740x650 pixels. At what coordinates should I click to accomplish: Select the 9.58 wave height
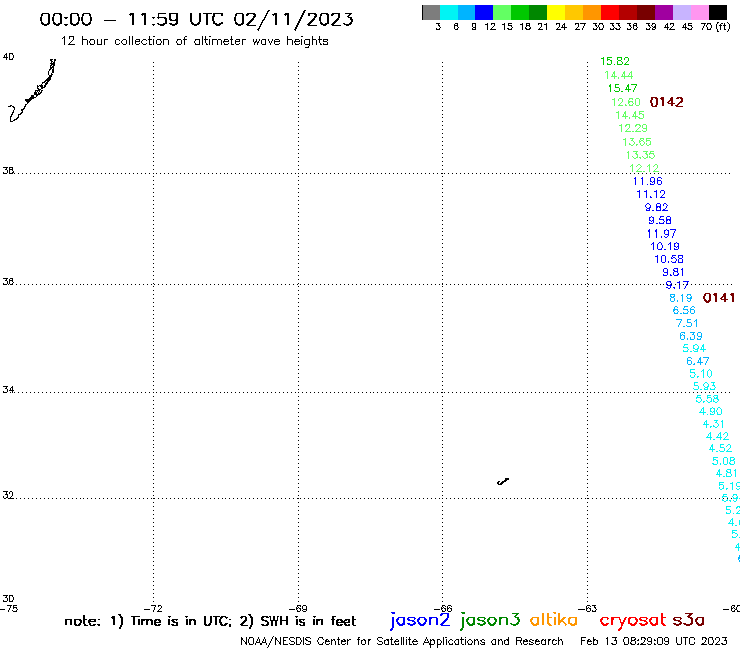click(x=660, y=220)
